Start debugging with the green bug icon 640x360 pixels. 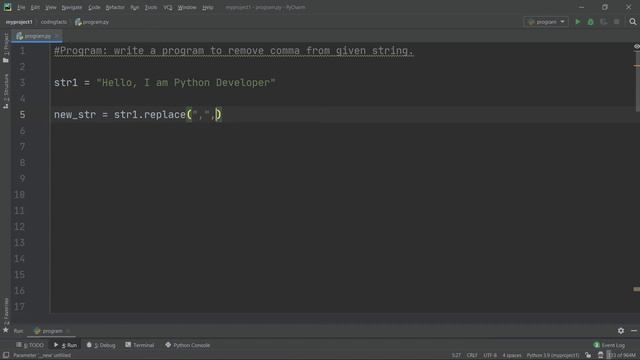[591, 22]
